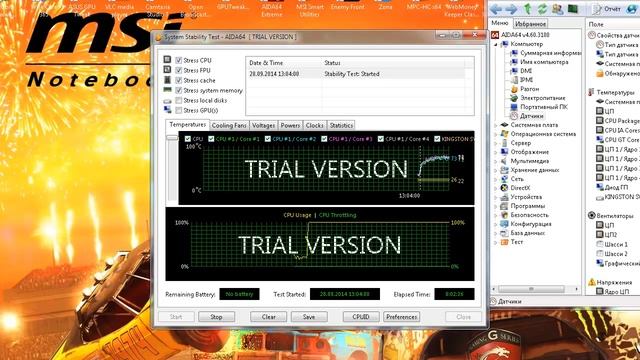The height and width of the screenshot is (360, 640).
Task: Select MSI Smart Utilities desktop shortcut
Action: (309, 9)
